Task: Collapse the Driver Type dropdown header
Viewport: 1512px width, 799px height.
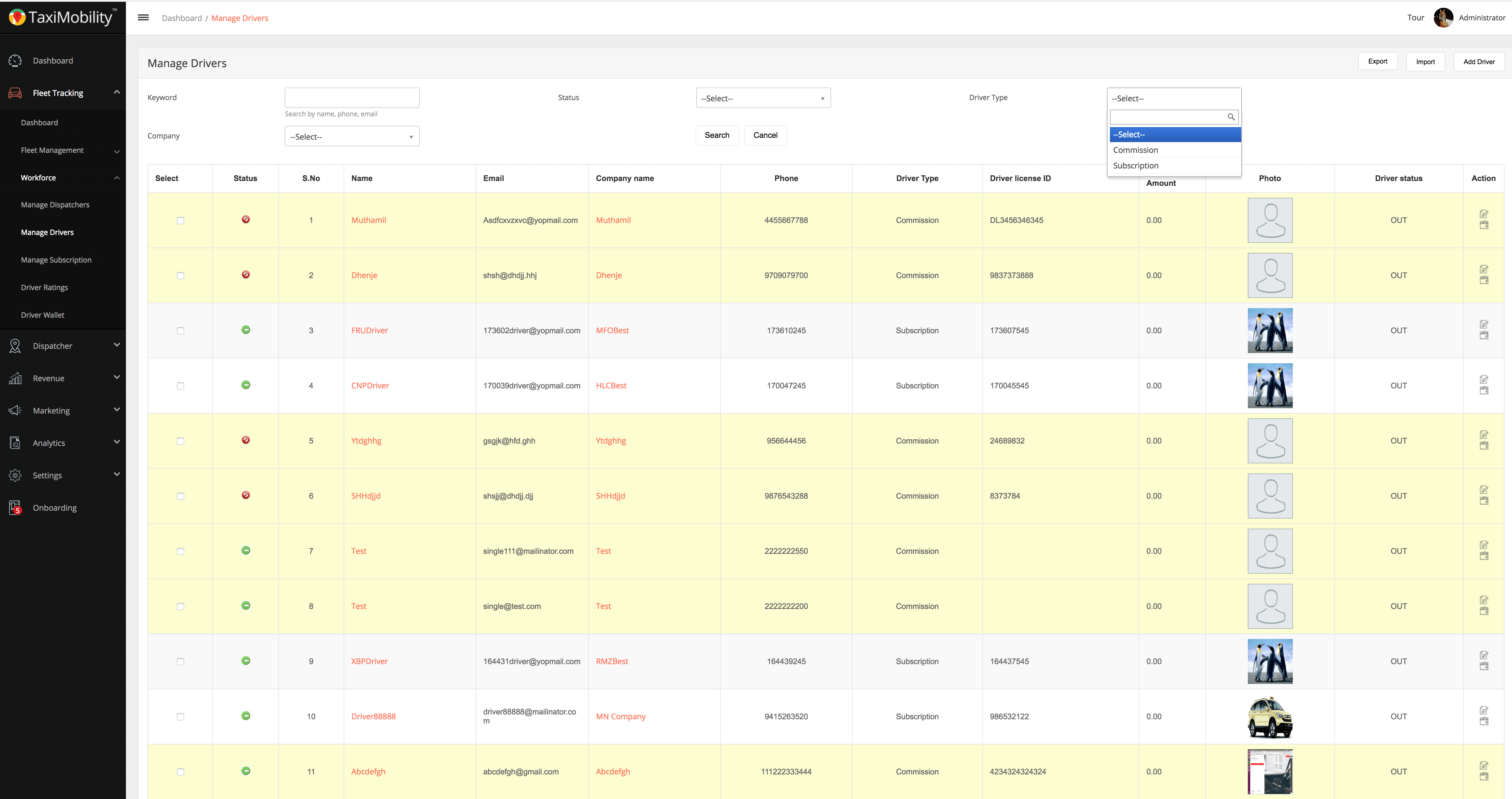Action: point(1174,98)
